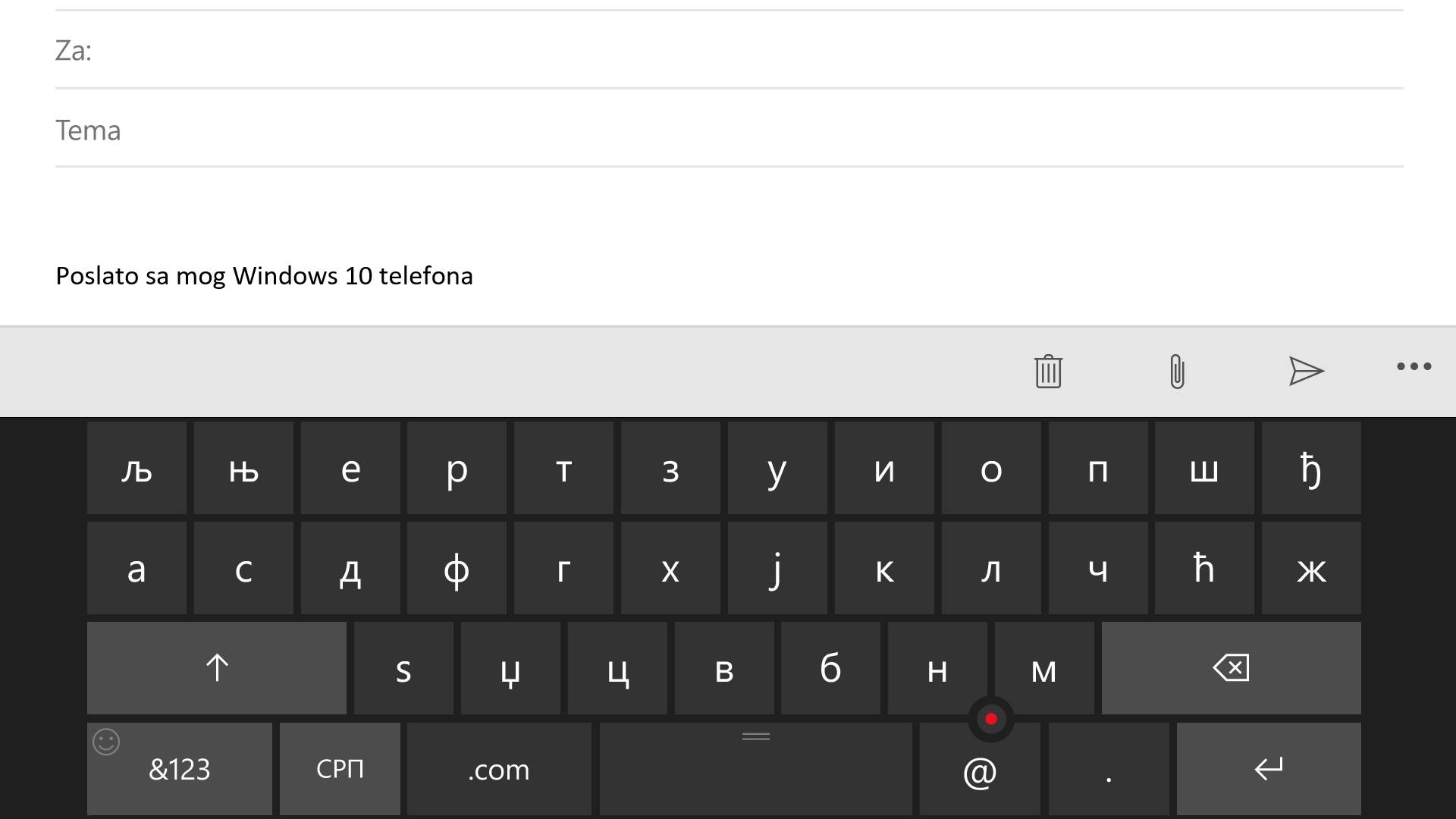The image size is (1456, 819).
Task: Attach a file using the paperclip icon
Action: [1176, 372]
